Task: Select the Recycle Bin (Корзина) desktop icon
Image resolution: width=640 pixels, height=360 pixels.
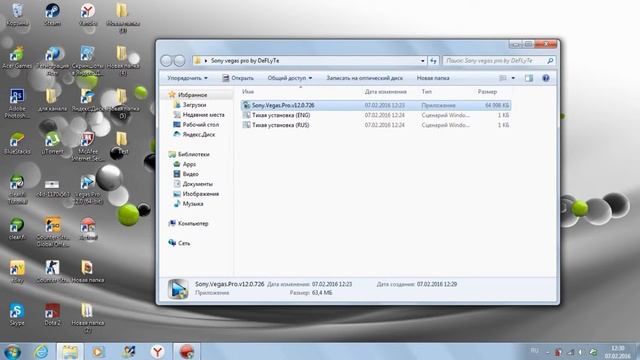Action: coord(17,14)
